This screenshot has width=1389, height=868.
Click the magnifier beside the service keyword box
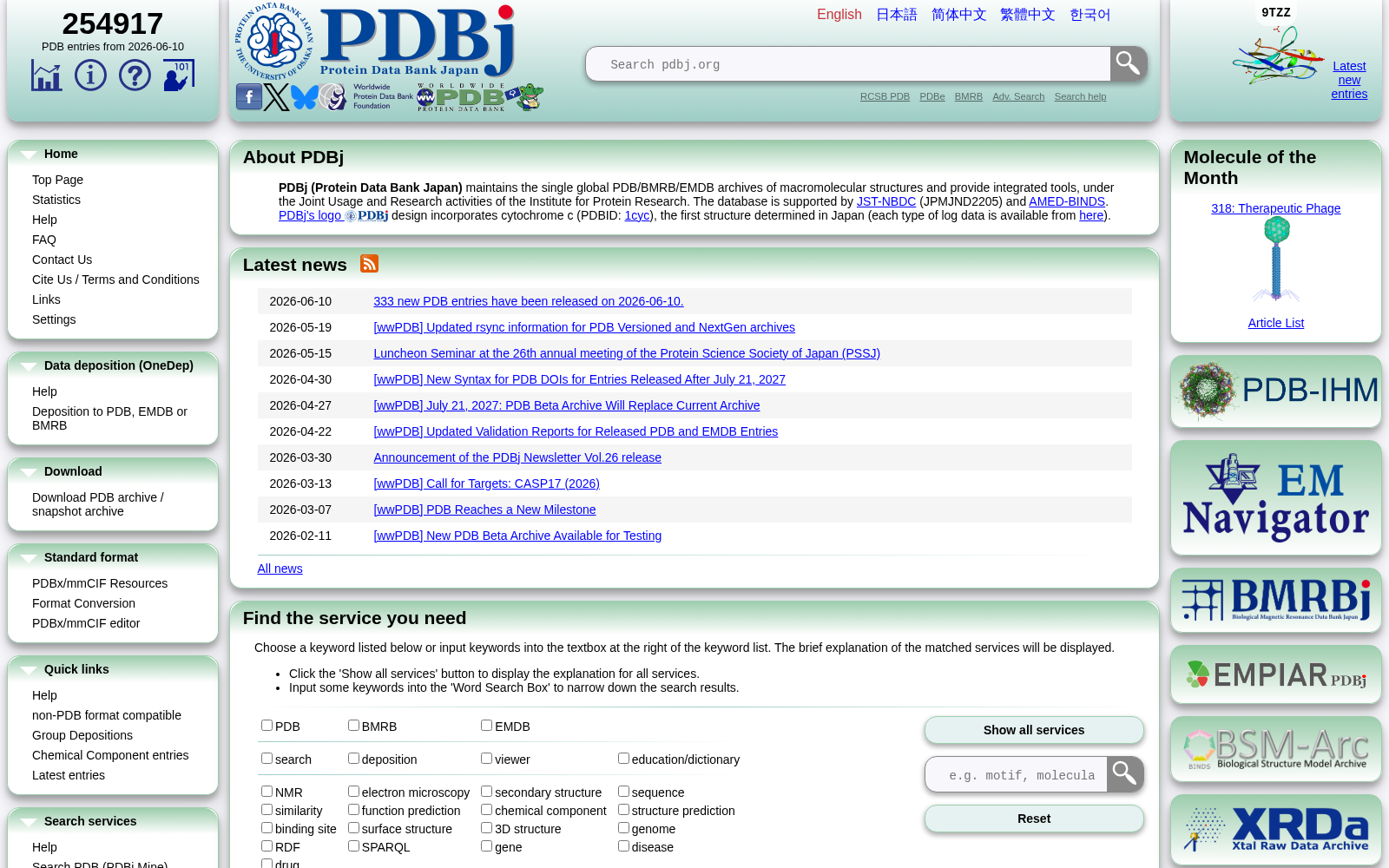click(x=1125, y=774)
